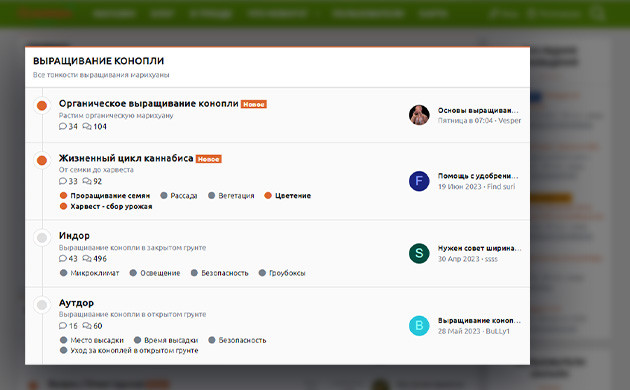Open the "Индор" forum section
The image size is (630, 390).
(x=74, y=235)
